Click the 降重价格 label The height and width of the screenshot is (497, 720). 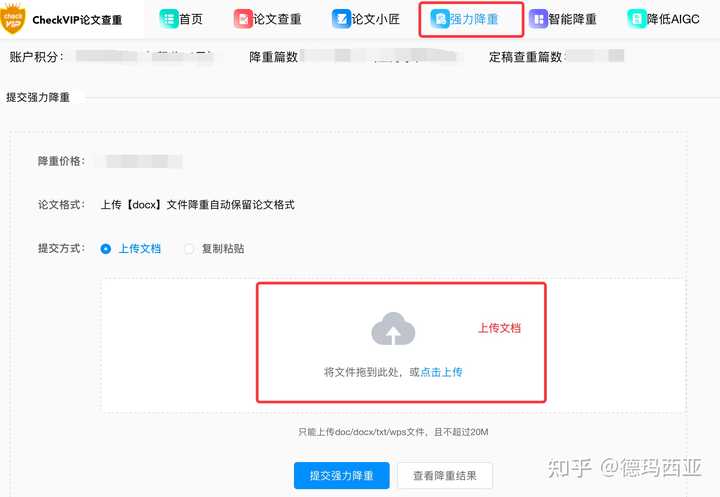pyautogui.click(x=61, y=161)
